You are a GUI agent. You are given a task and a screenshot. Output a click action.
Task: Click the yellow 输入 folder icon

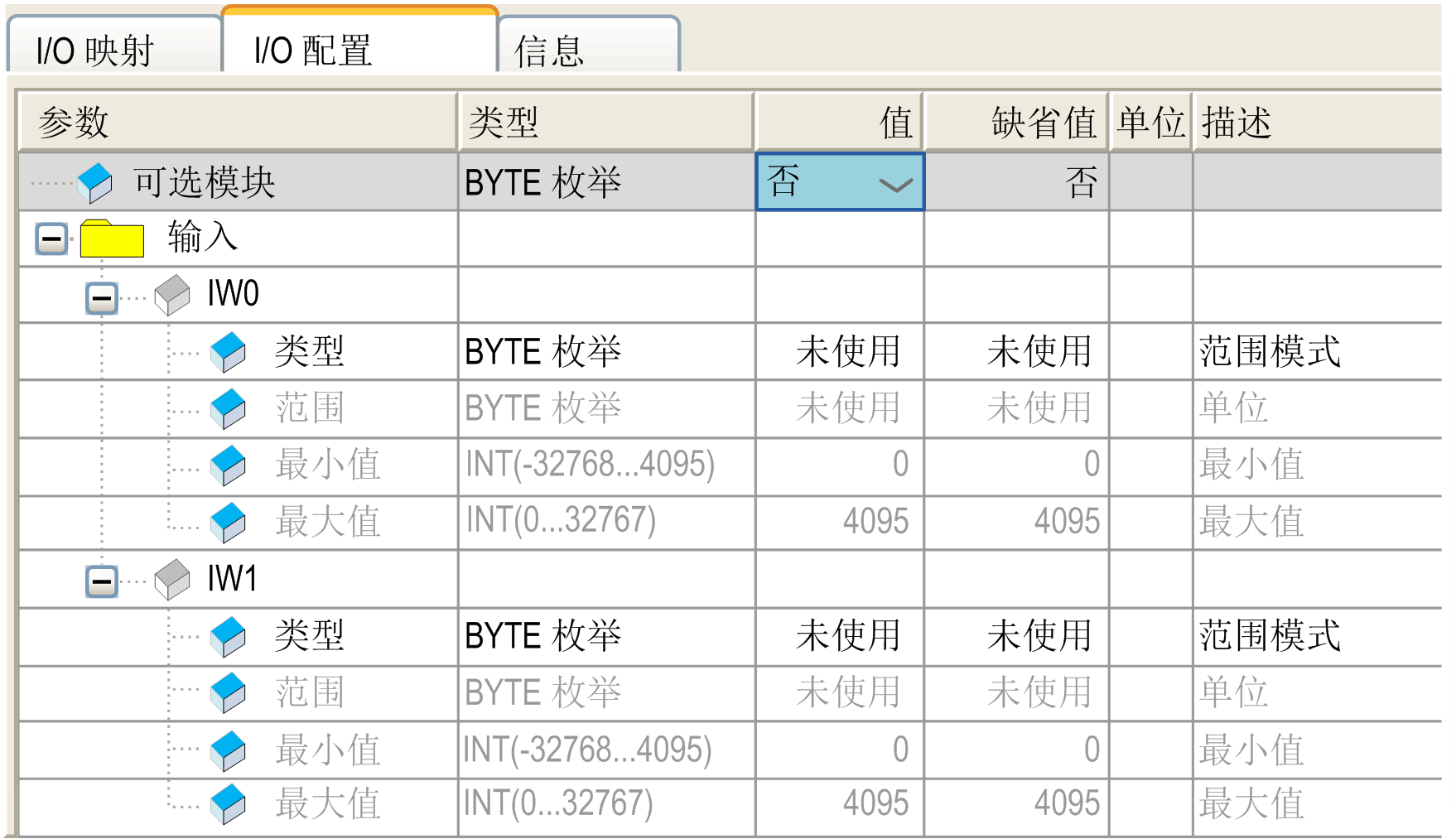[112, 239]
